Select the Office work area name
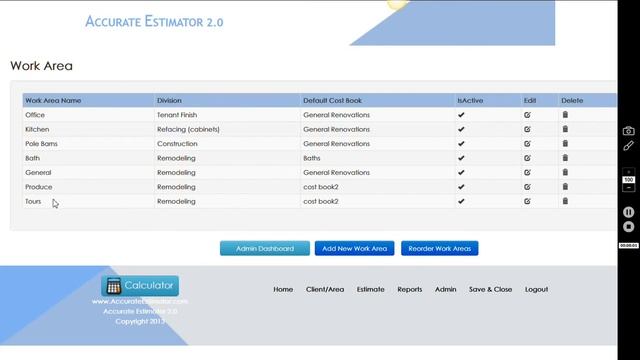This screenshot has height=360, width=640. [x=35, y=115]
